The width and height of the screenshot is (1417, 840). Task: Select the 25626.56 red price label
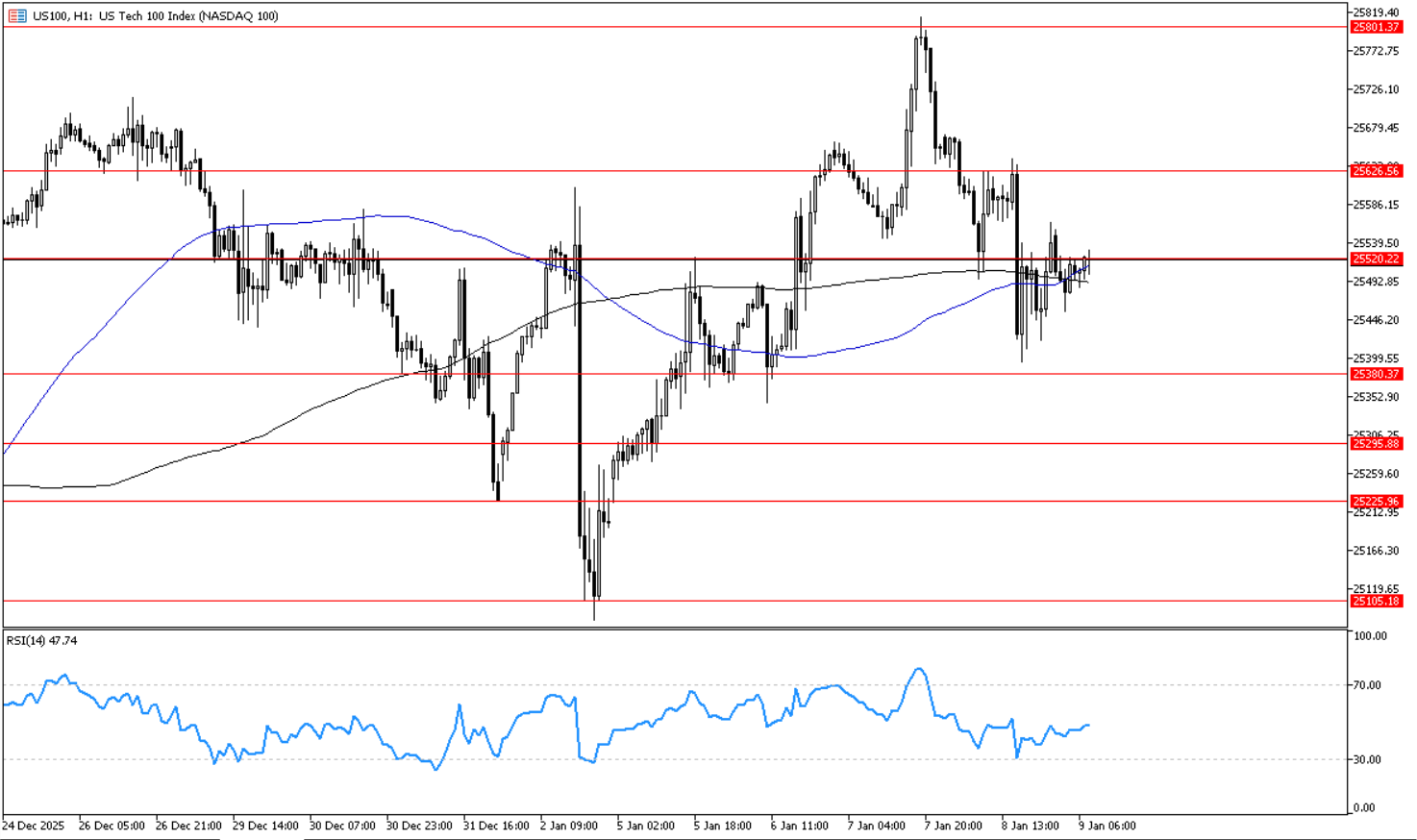click(1376, 171)
